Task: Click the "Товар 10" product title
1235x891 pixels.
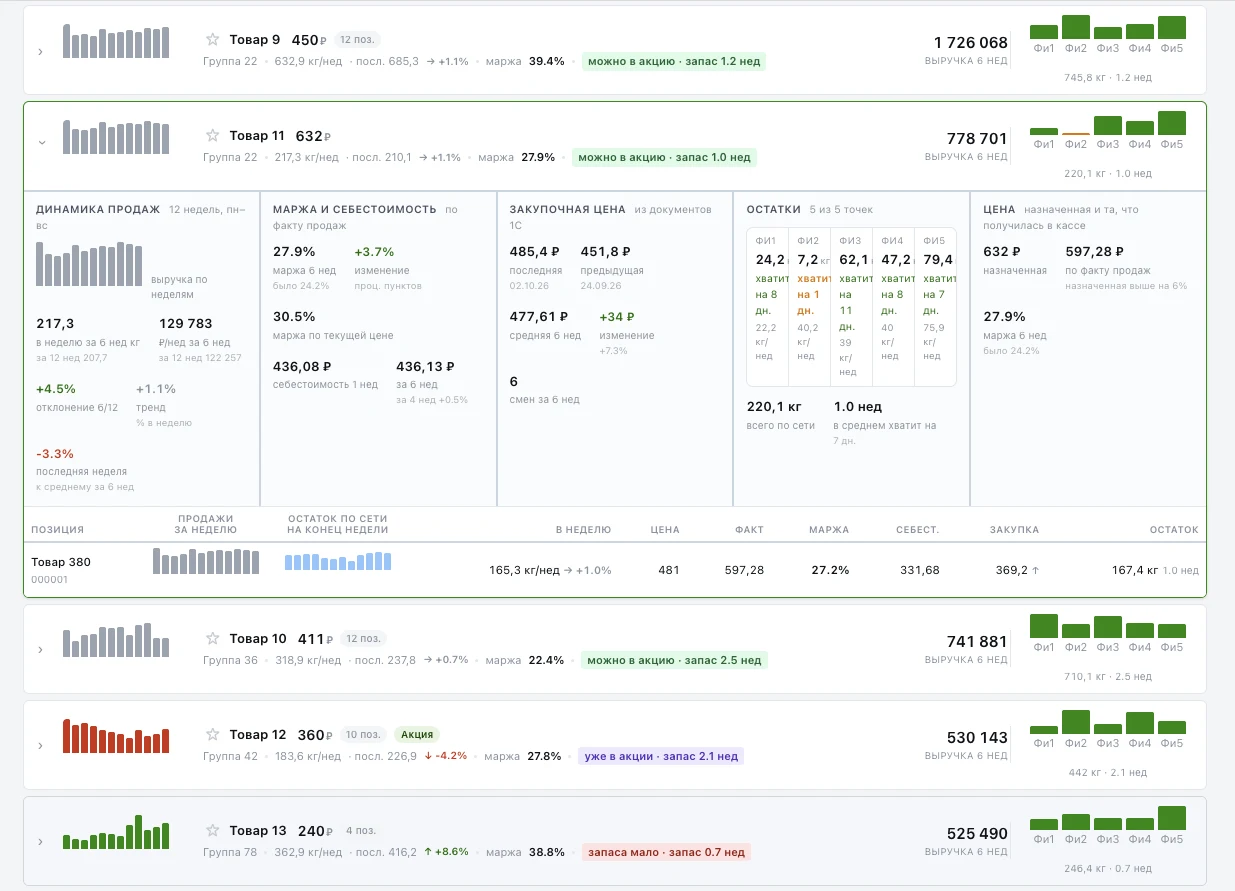Action: coord(258,639)
